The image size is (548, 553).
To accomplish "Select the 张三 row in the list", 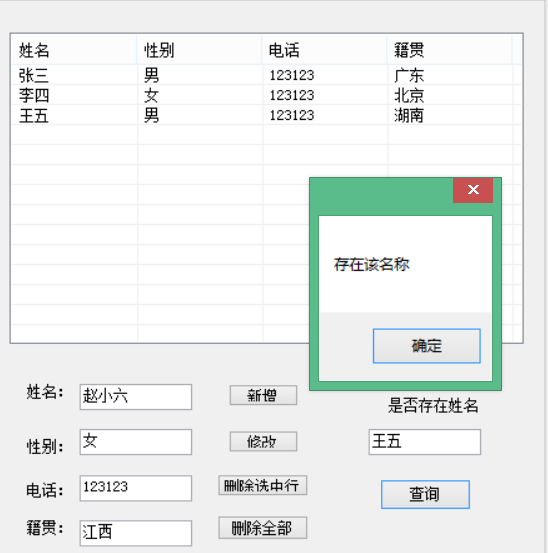I will (262, 75).
